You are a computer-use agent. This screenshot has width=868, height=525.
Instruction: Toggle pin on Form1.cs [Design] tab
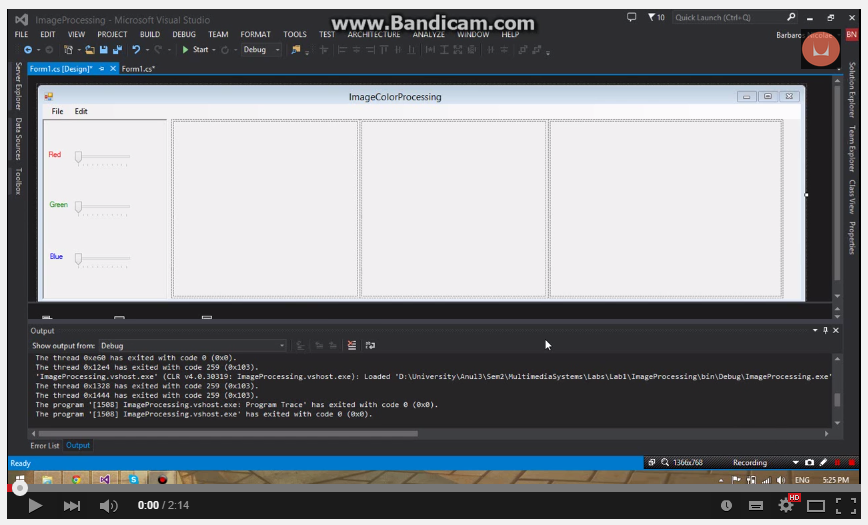click(101, 69)
